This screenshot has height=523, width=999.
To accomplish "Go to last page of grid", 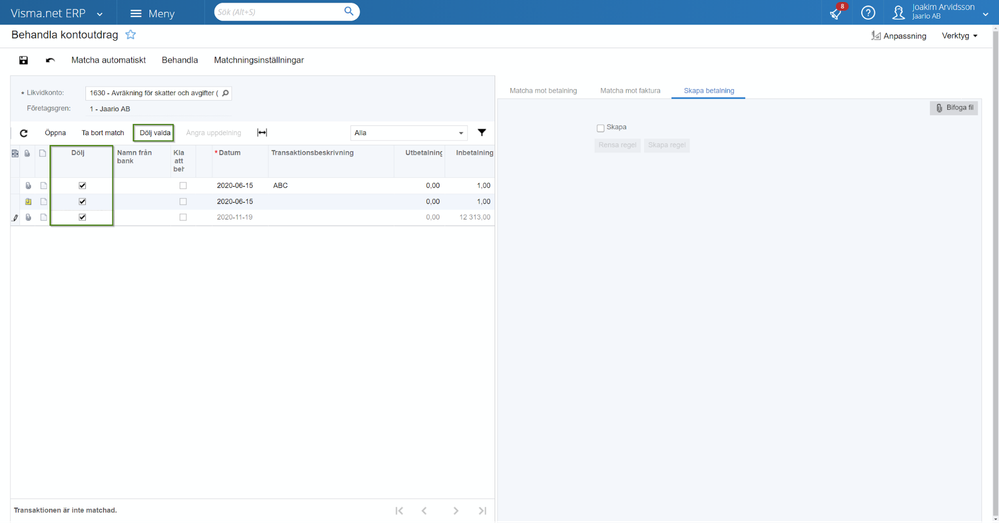I will [482, 510].
